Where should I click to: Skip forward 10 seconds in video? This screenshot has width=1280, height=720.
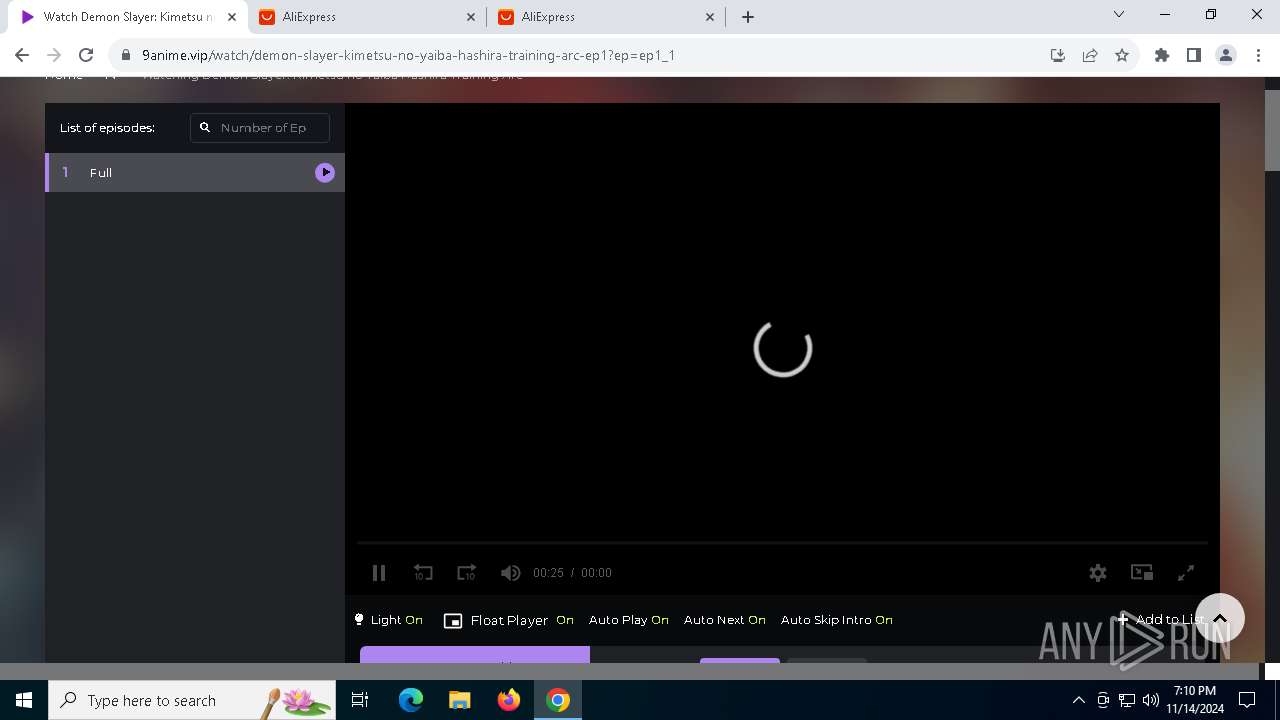pyautogui.click(x=467, y=573)
